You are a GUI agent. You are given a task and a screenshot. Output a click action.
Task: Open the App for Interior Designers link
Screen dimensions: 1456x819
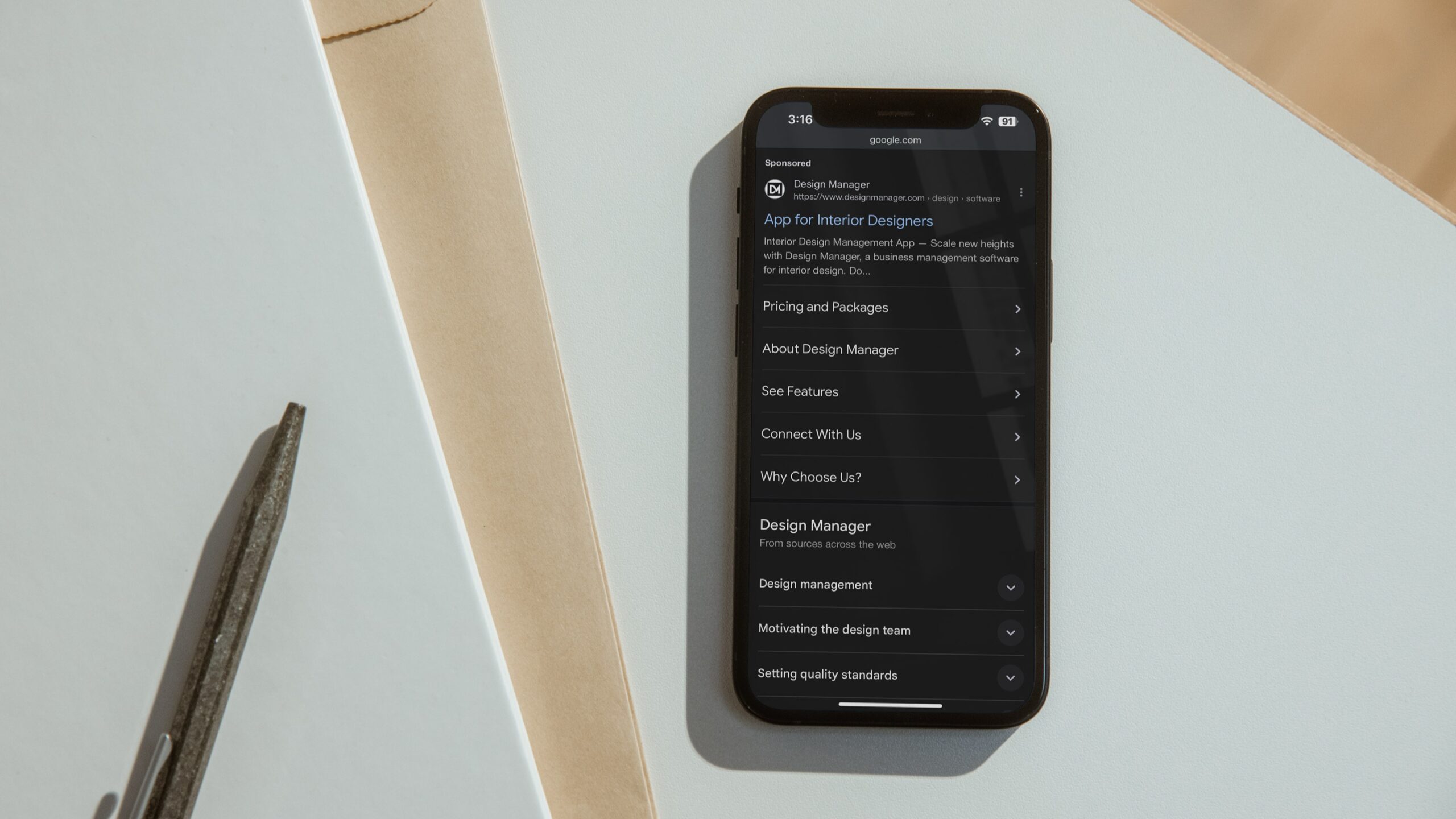tap(848, 219)
